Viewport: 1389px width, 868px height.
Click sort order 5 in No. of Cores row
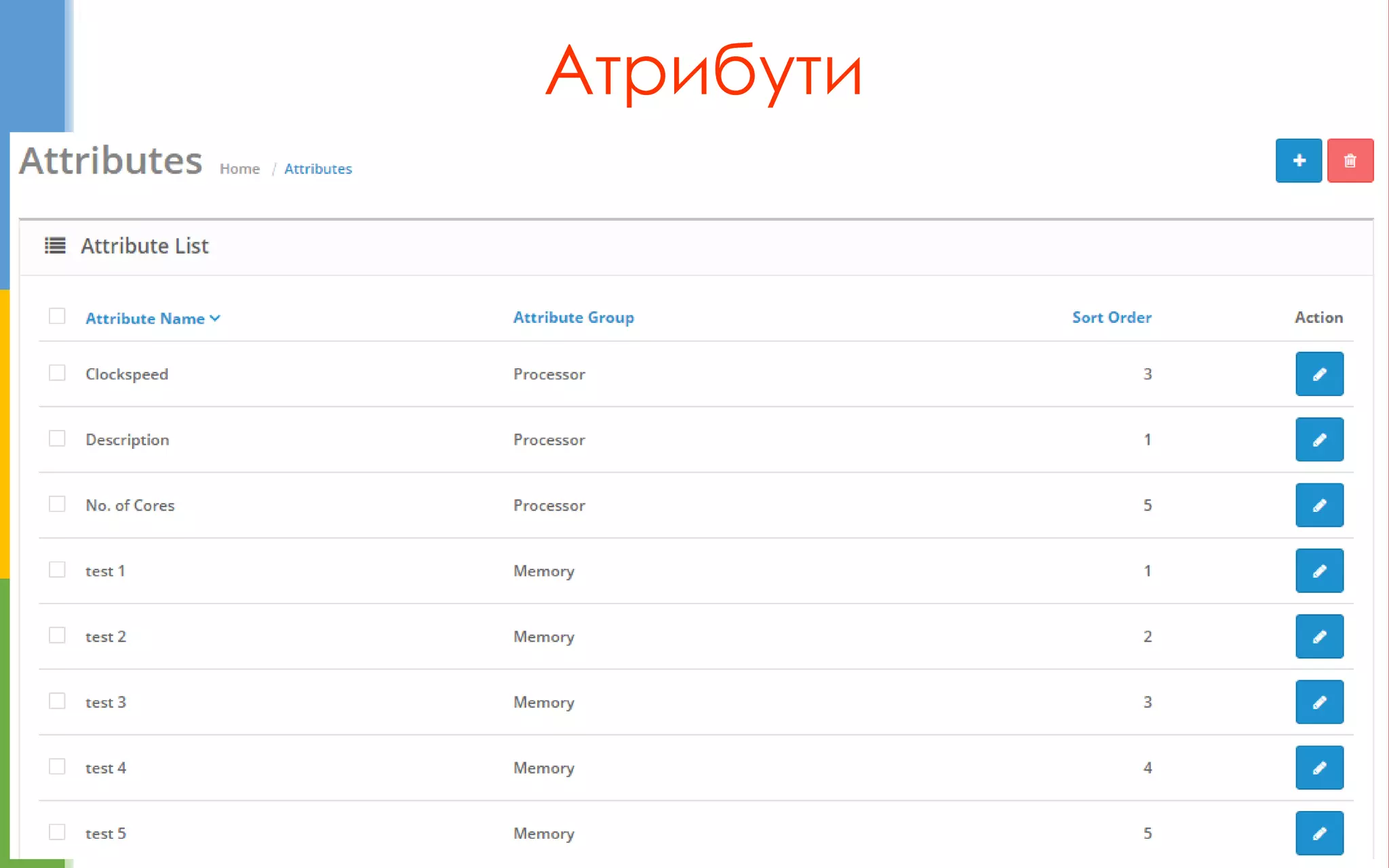point(1148,505)
